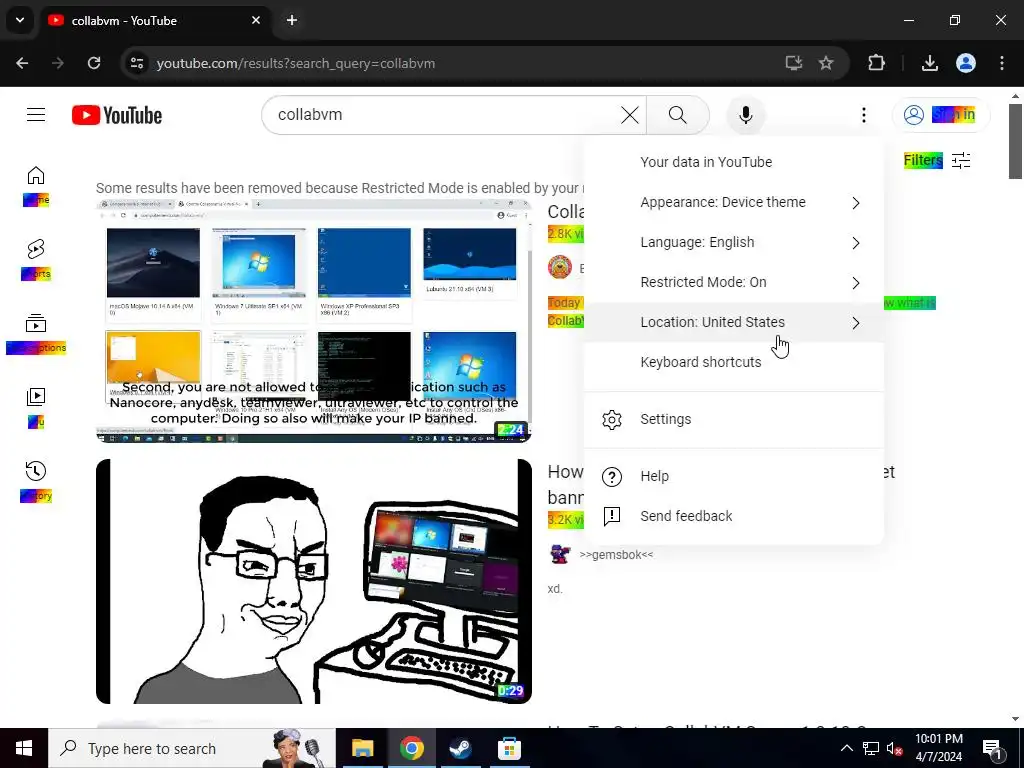
Task: Click in the collabvm search field
Action: [444, 115]
